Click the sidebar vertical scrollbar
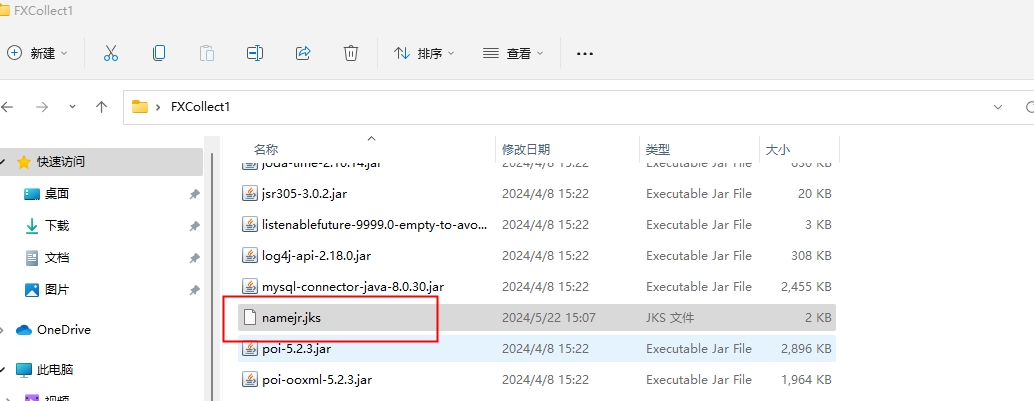This screenshot has width=1034, height=401. [212, 277]
